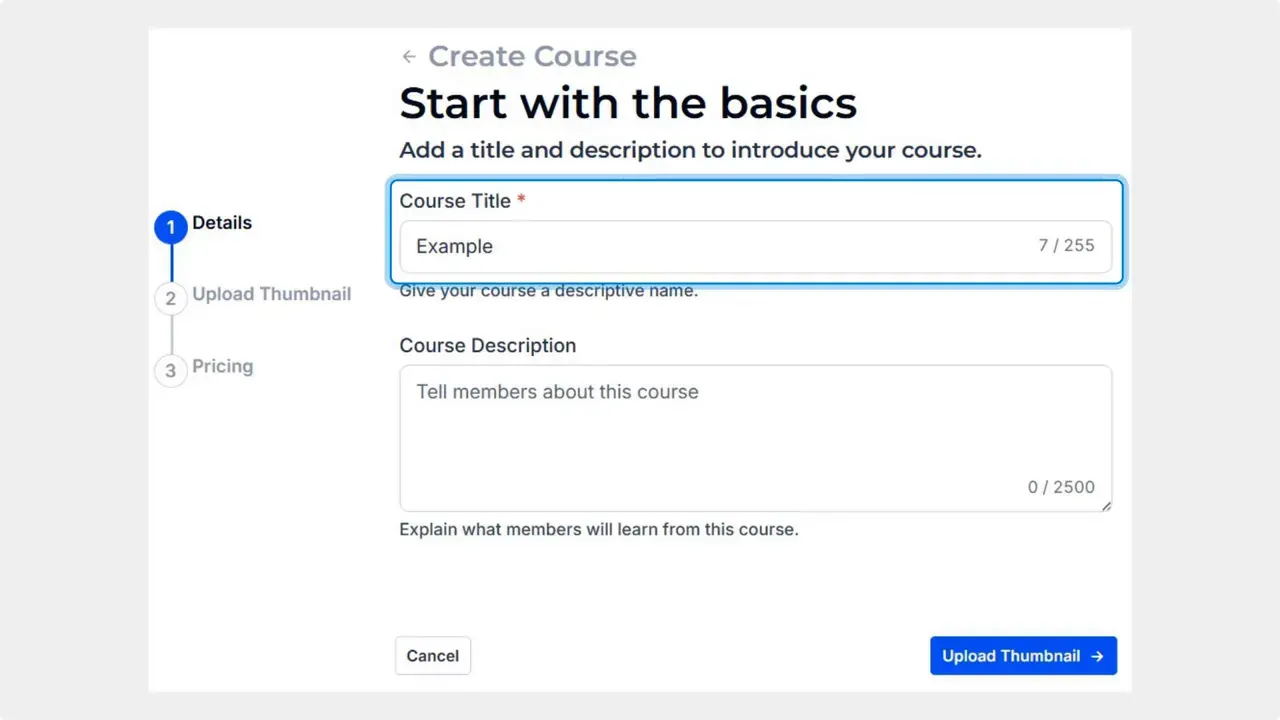Click the Cancel button
Viewport: 1280px width, 720px height.
(x=432, y=656)
